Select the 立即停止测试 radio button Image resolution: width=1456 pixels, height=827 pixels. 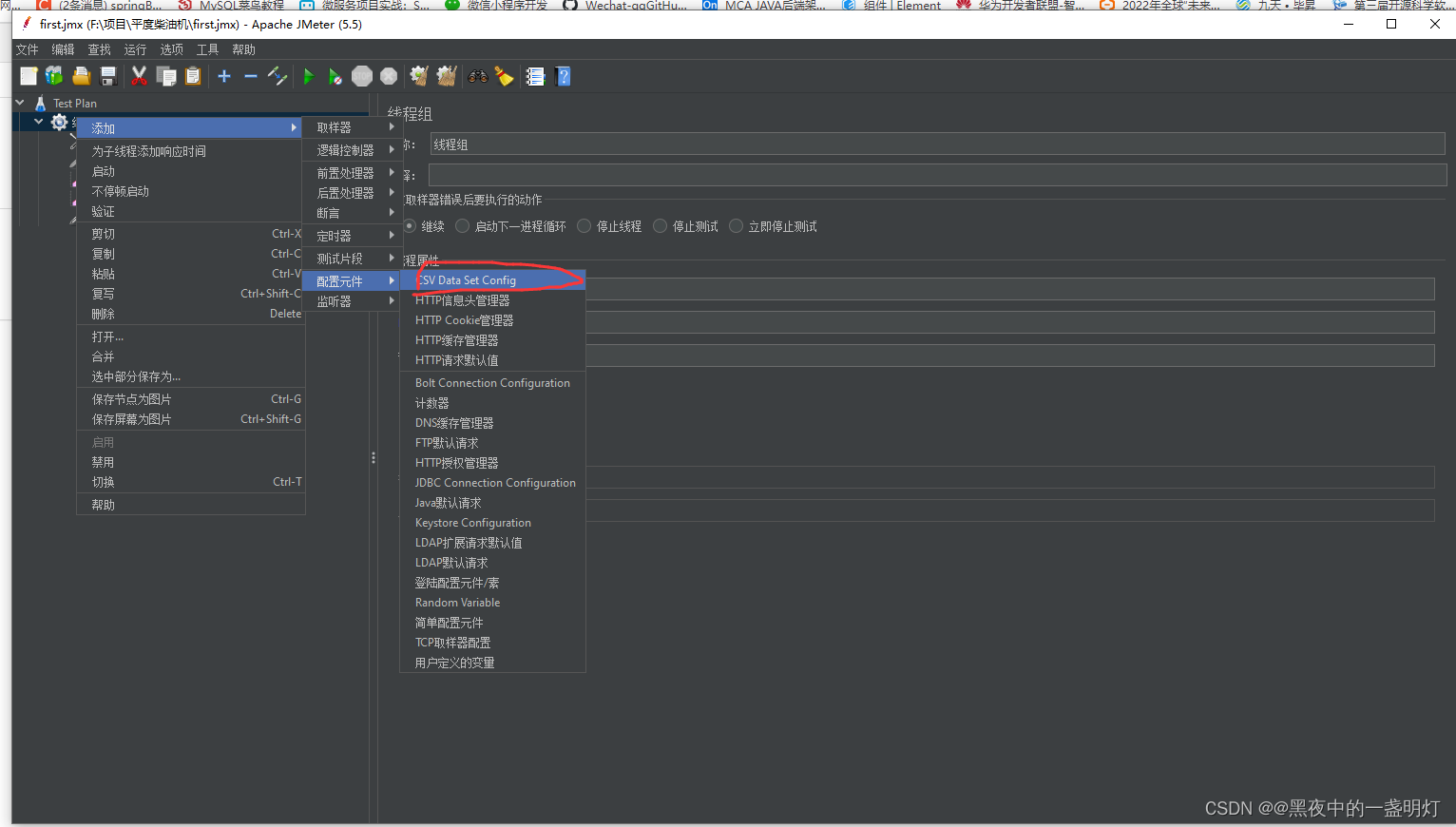(x=737, y=226)
